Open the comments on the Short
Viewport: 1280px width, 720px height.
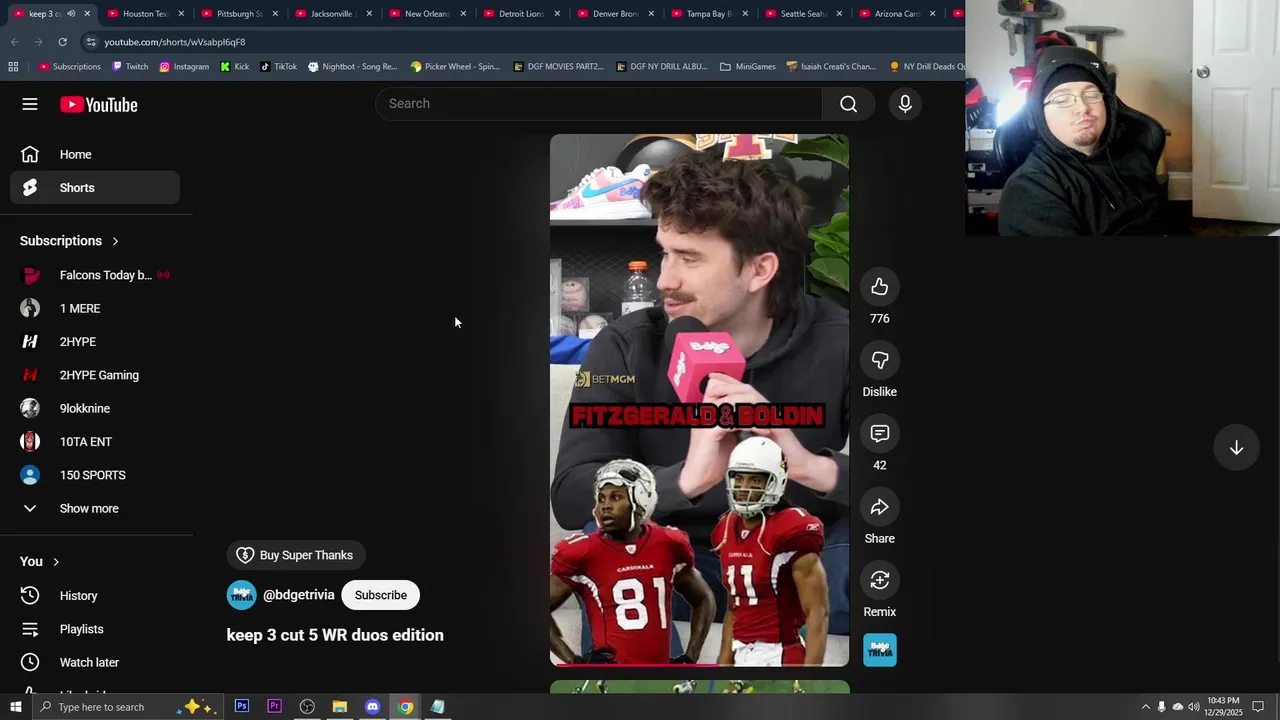tap(880, 434)
